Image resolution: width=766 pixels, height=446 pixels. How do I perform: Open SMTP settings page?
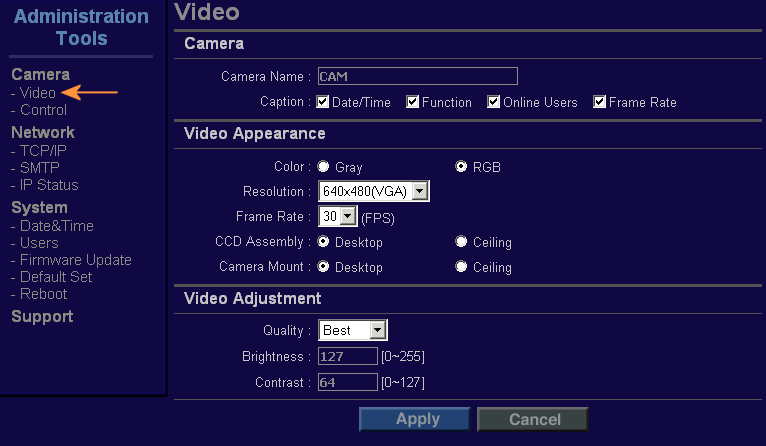[40, 168]
